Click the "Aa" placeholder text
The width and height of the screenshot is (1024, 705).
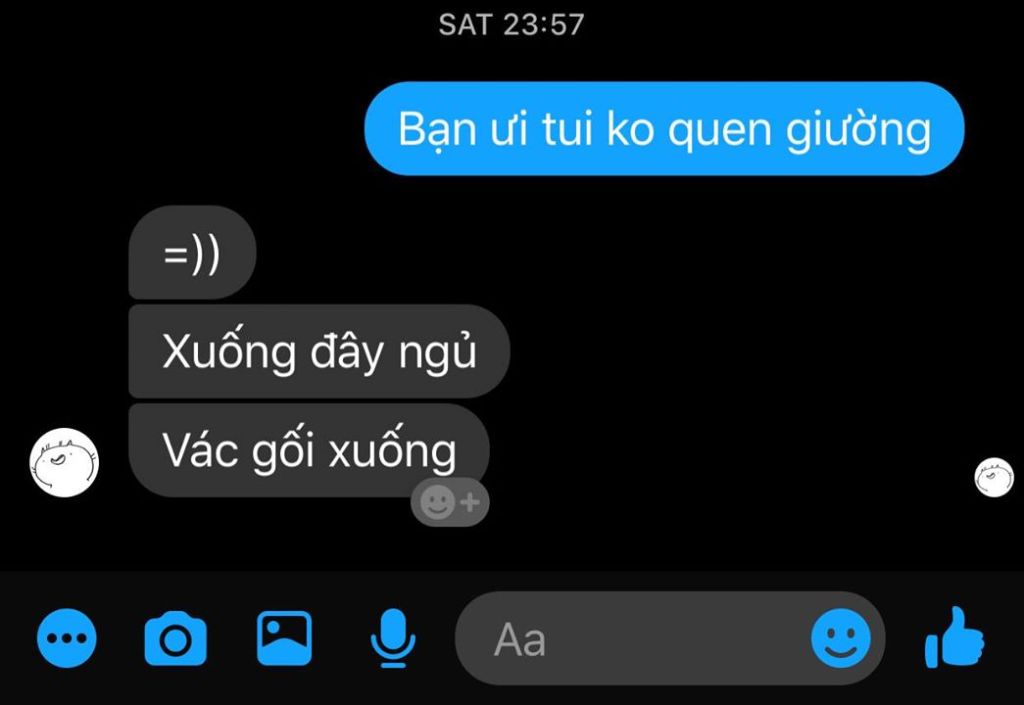(520, 639)
